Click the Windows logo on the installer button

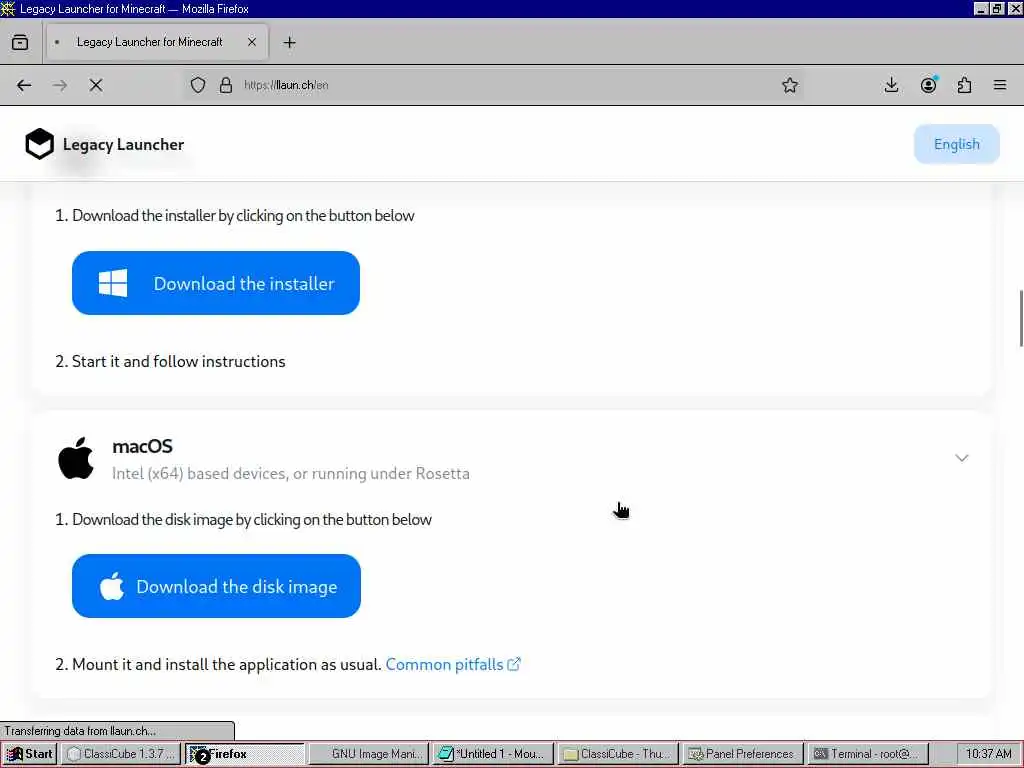click(x=113, y=283)
